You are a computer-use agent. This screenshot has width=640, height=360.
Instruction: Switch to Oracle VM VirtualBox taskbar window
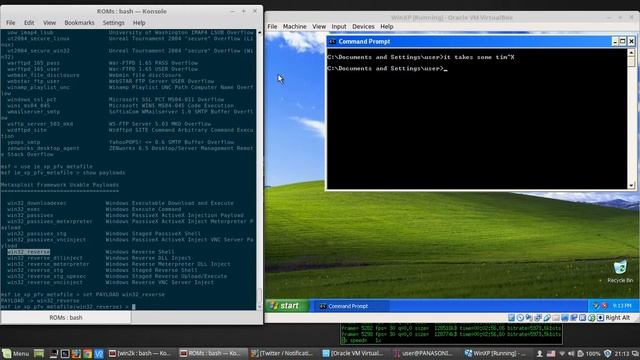pos(353,353)
